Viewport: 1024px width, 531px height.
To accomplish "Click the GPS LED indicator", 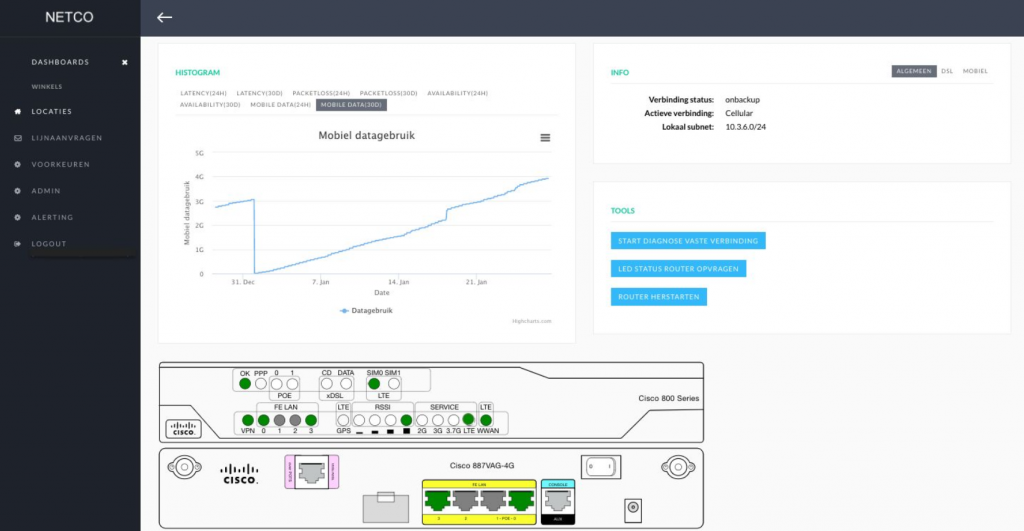I will (343, 420).
